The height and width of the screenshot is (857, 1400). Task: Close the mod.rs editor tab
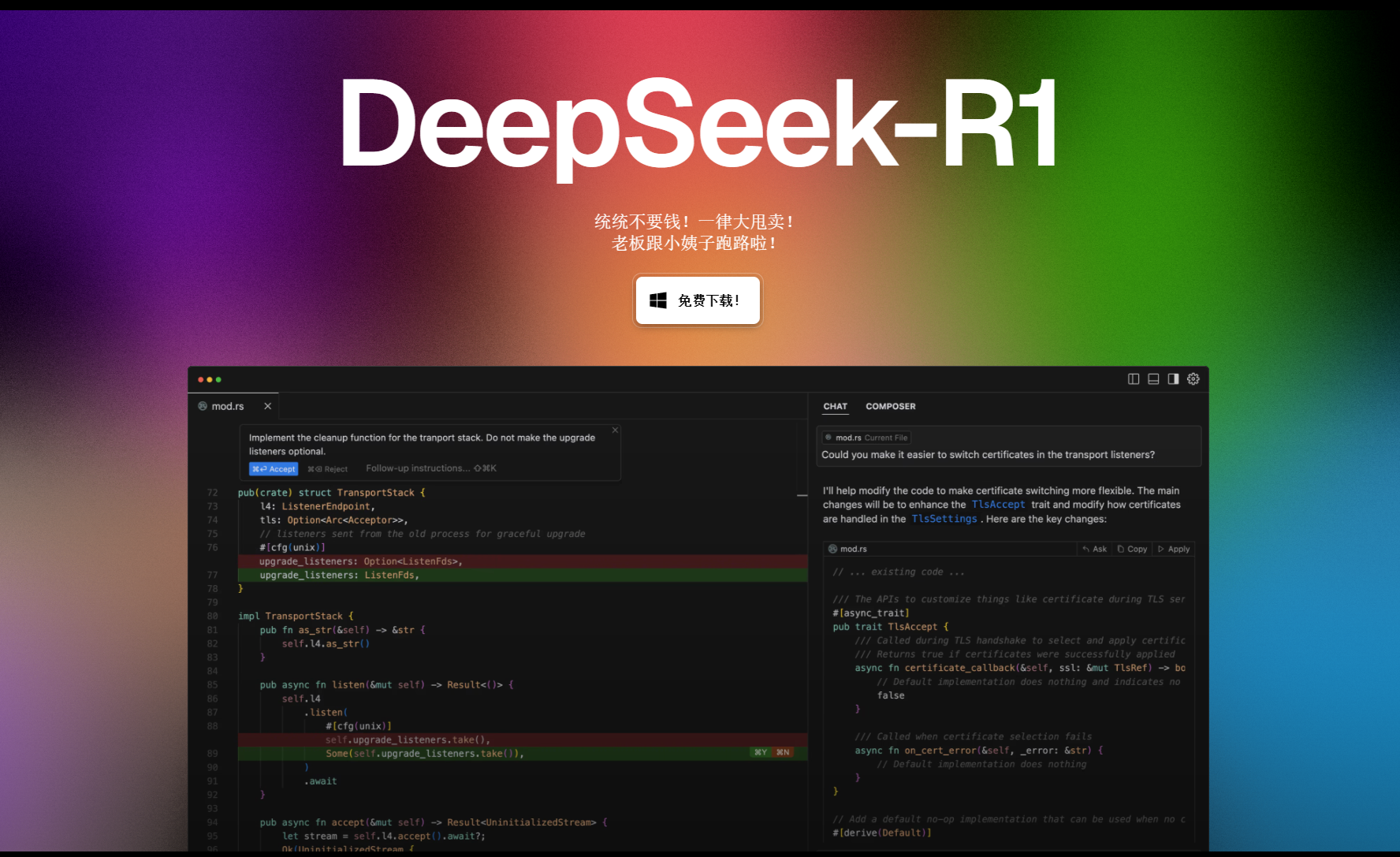point(267,405)
